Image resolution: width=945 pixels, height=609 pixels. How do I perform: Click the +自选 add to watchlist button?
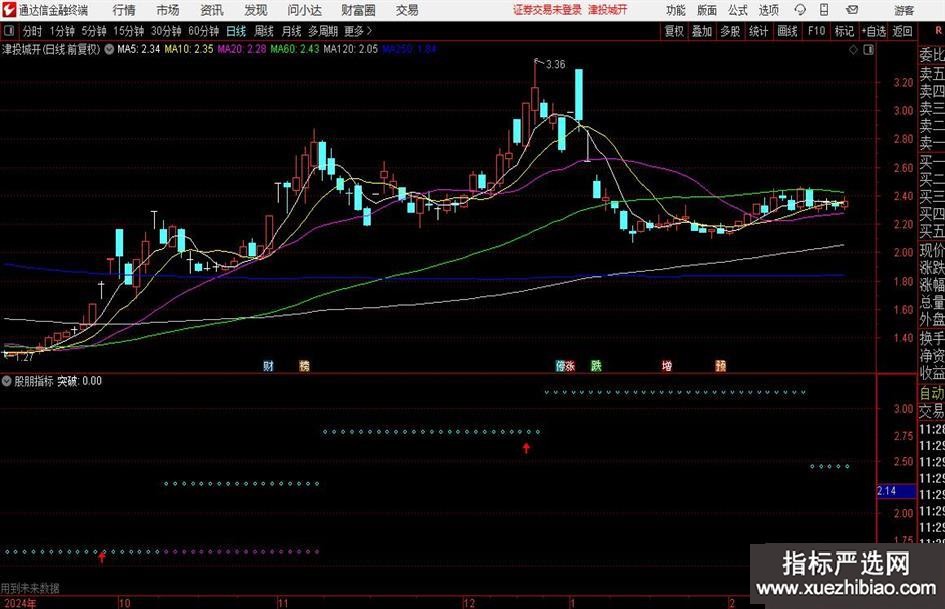click(x=874, y=31)
